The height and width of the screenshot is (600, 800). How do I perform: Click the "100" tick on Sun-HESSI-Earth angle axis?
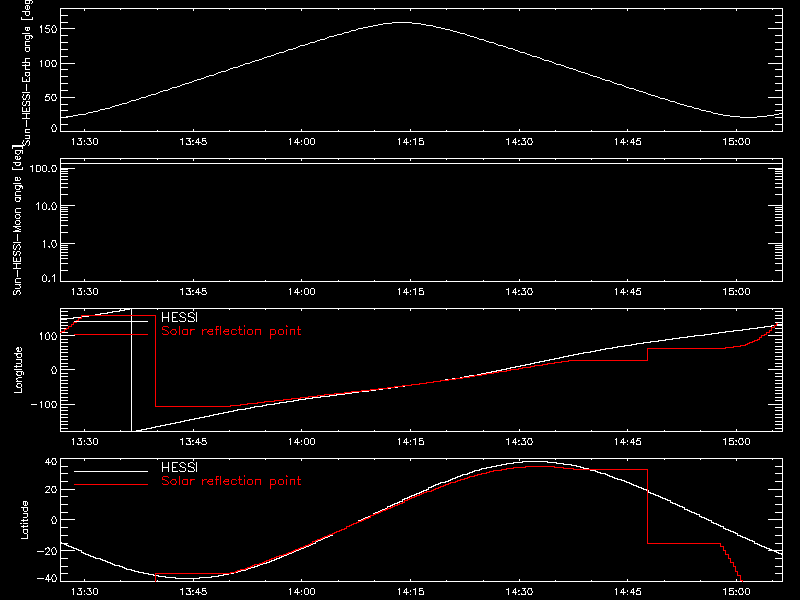48,63
